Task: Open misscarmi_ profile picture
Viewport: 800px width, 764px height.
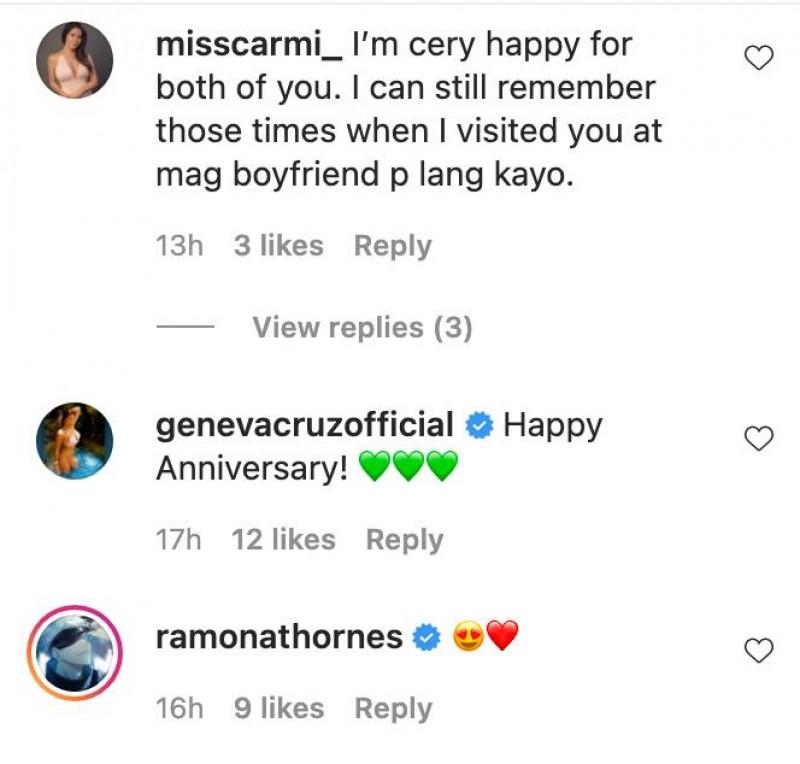Action: click(x=75, y=60)
